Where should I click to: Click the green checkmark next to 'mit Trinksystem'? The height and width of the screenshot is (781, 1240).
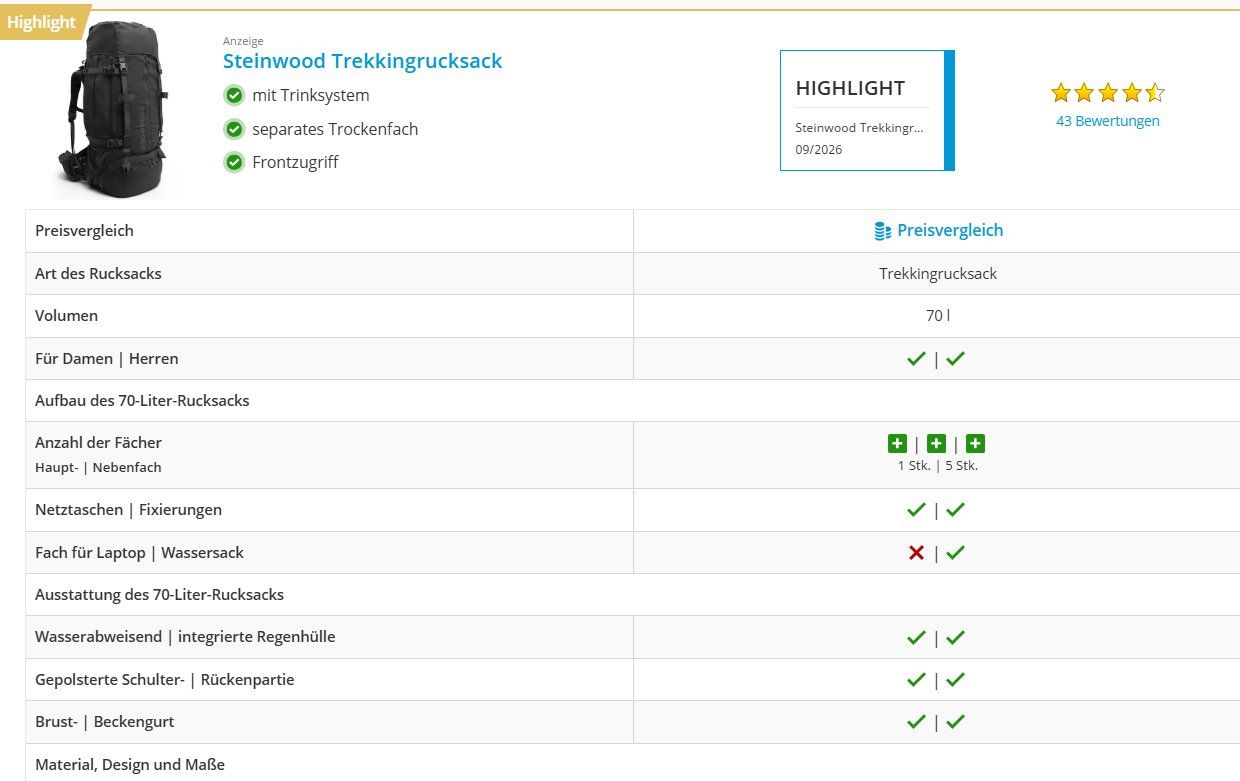point(234,95)
